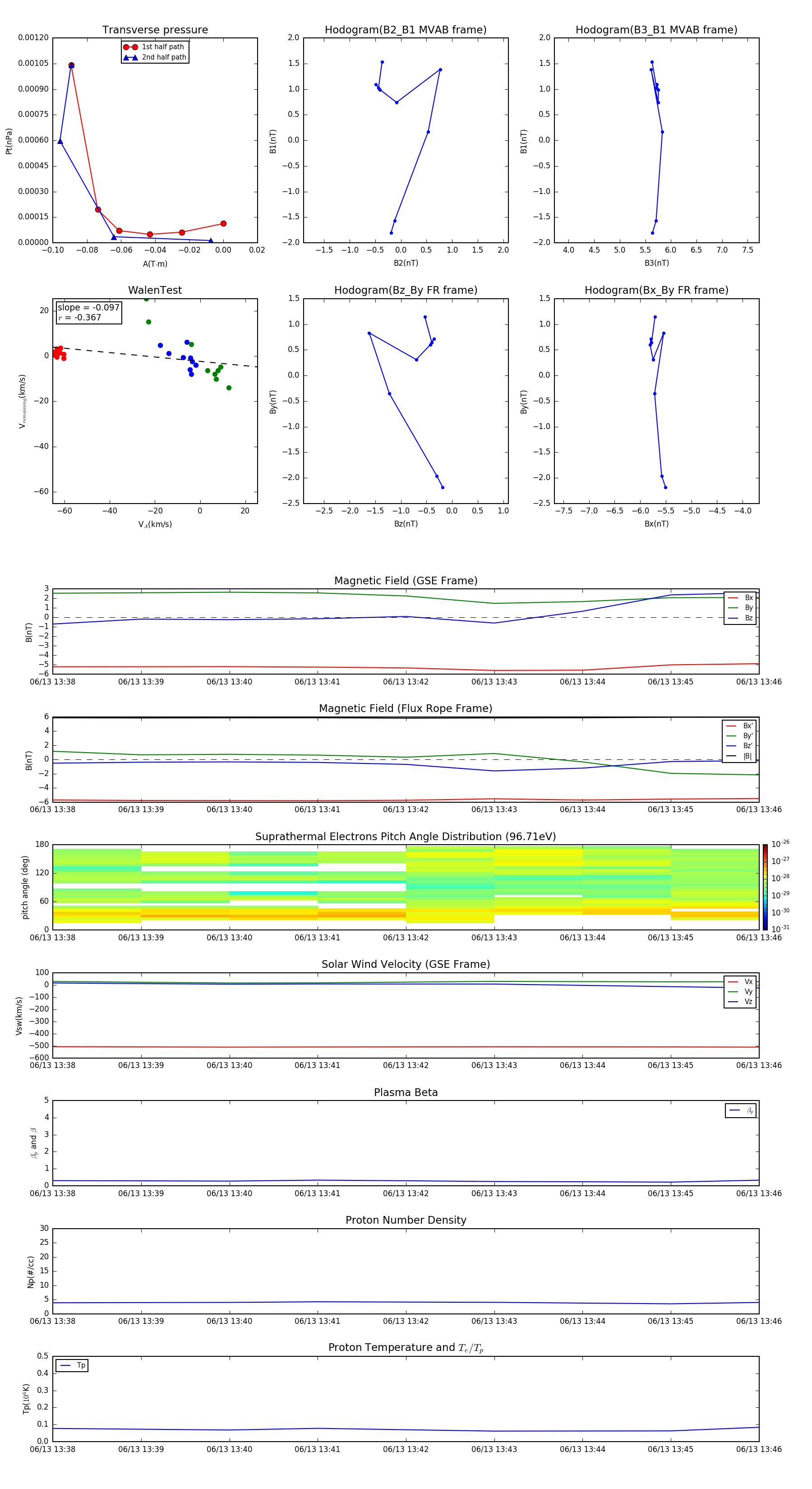
Task: Click the 'Np(#/cc)' axis label
Action: (x=31, y=1272)
